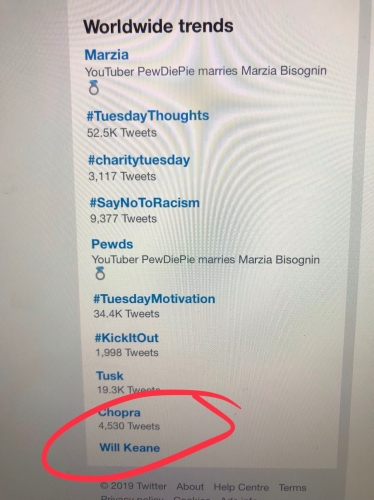Open #SayNoToRacism trending hashtag

pyautogui.click(x=145, y=203)
